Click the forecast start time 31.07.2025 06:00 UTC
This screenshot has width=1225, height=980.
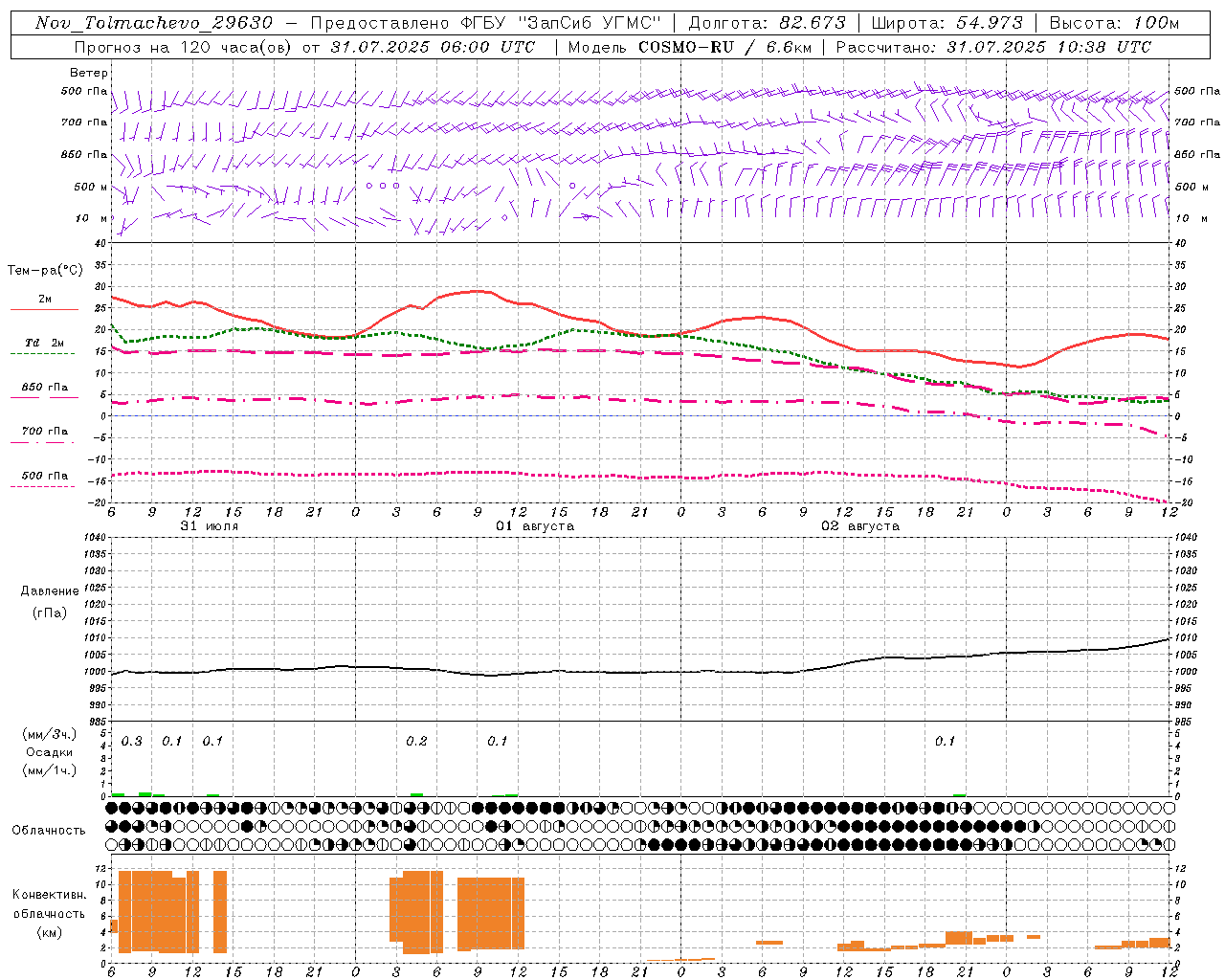(x=433, y=47)
